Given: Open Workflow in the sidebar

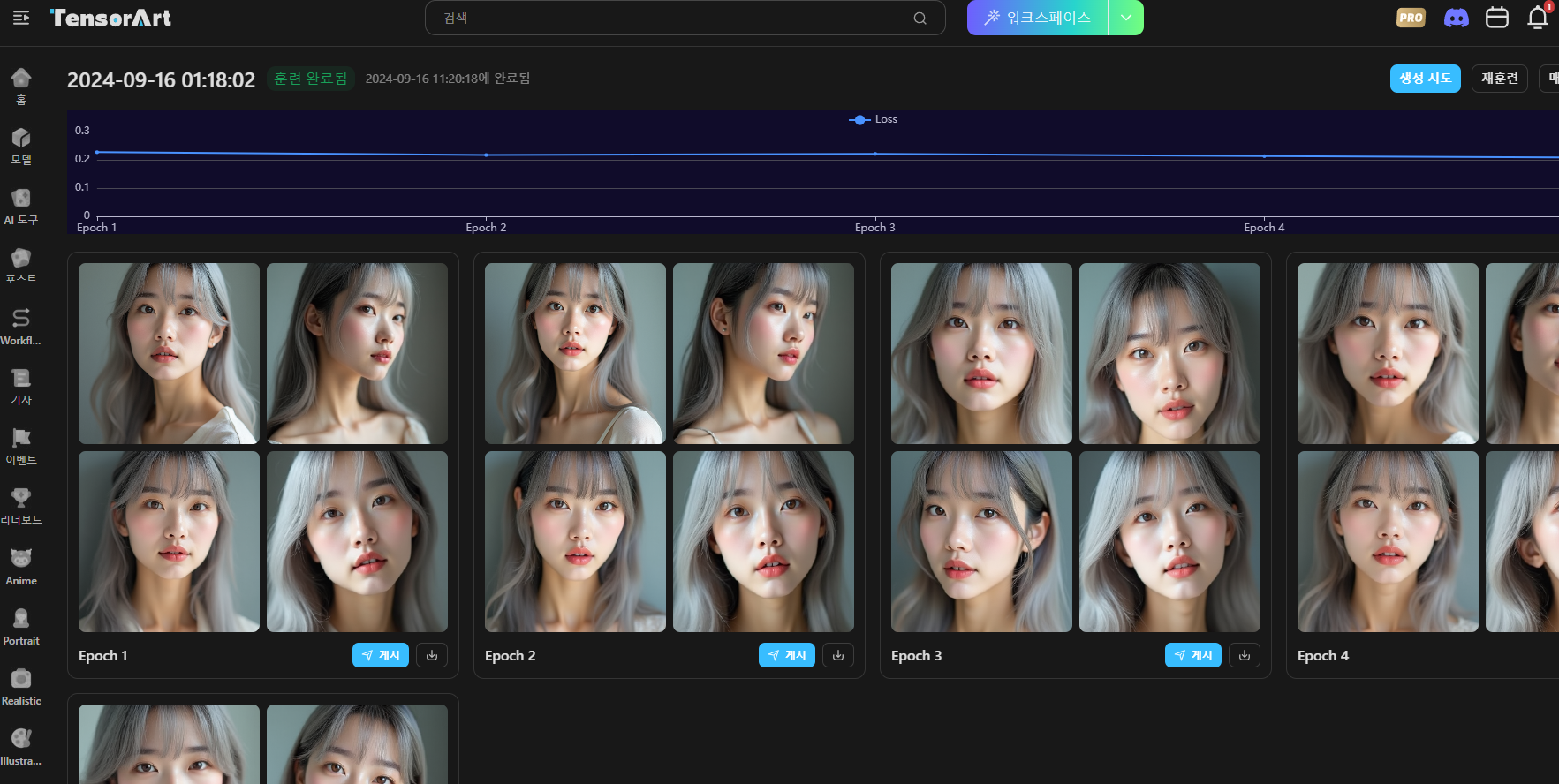Looking at the screenshot, I should [x=21, y=327].
